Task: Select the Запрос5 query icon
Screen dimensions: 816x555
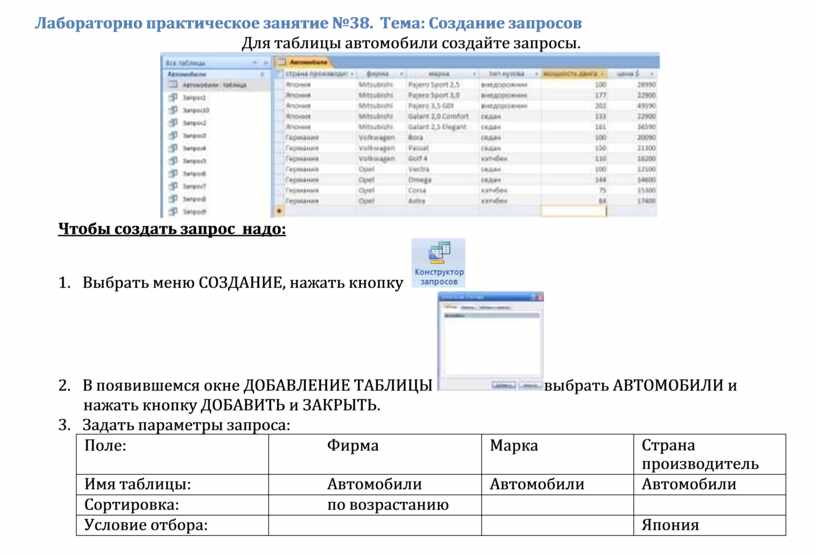Action: [173, 160]
